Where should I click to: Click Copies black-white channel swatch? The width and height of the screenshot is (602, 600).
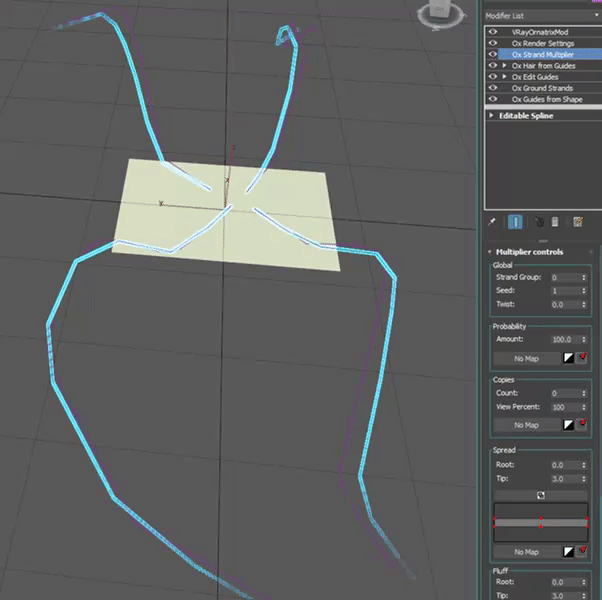[568, 425]
